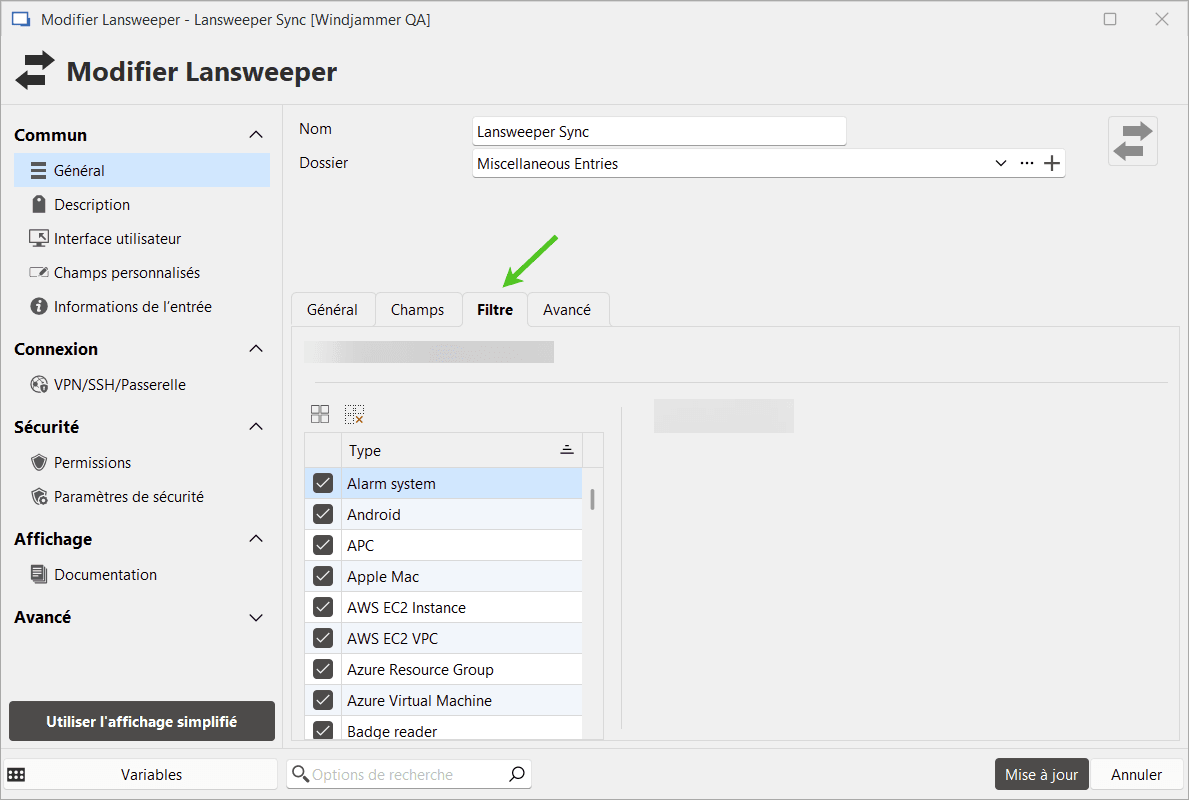Click the Mise à jour button
The image size is (1189, 800).
(x=1041, y=774)
